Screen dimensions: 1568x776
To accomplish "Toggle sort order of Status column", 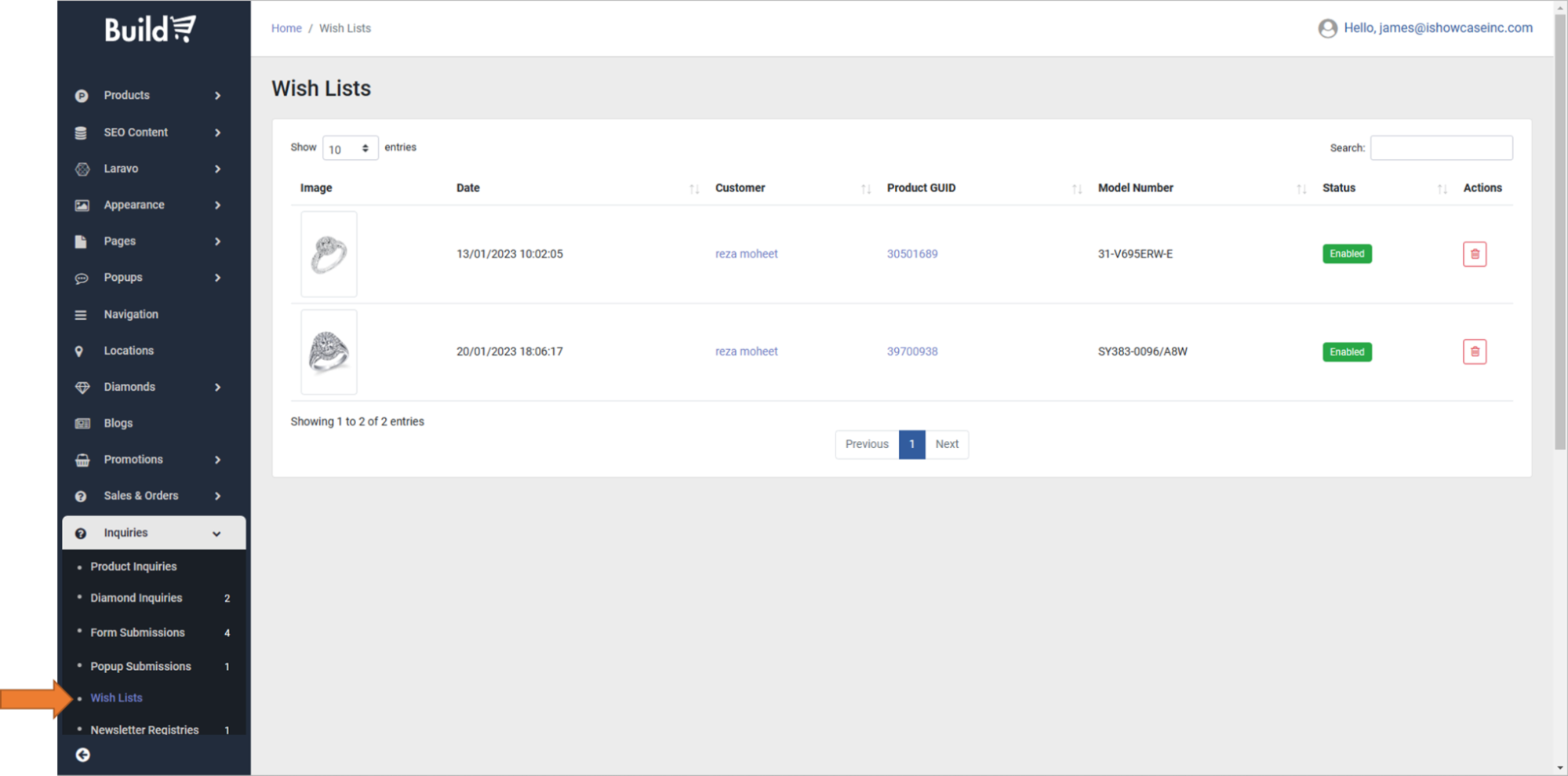I will coord(1441,188).
